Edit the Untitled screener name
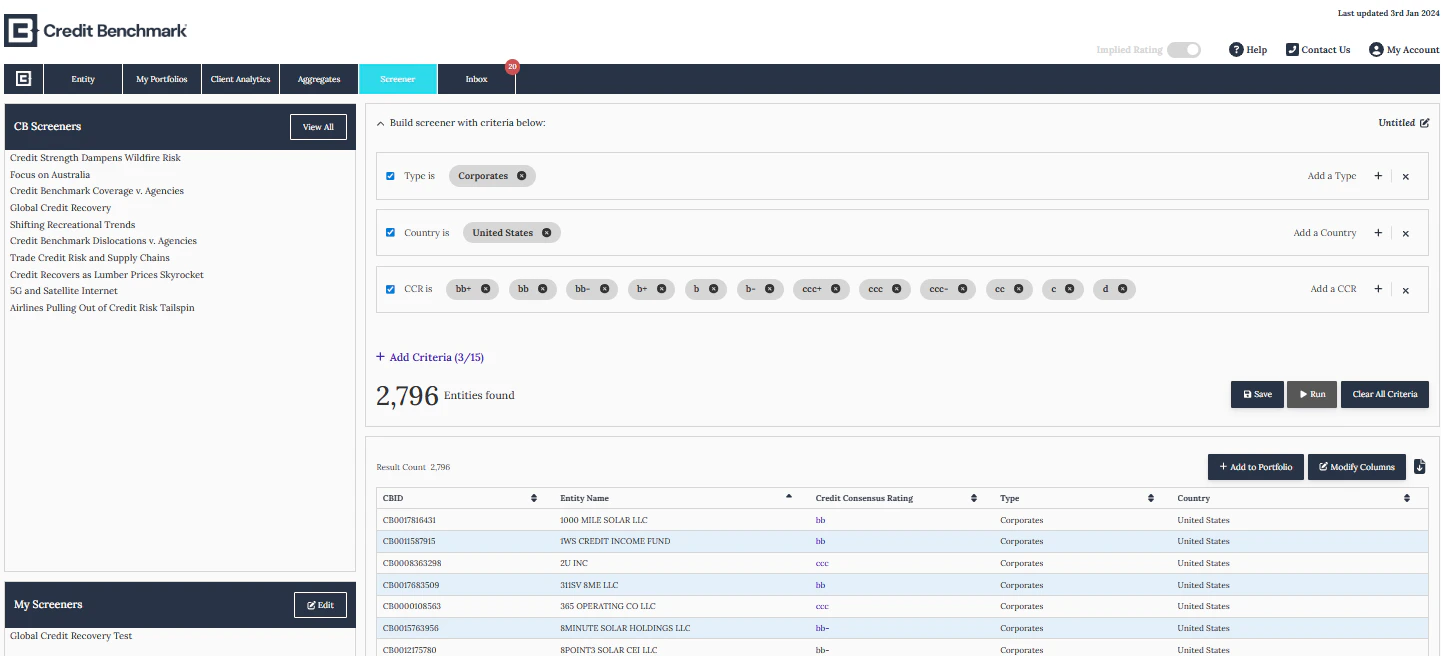 click(x=1425, y=123)
